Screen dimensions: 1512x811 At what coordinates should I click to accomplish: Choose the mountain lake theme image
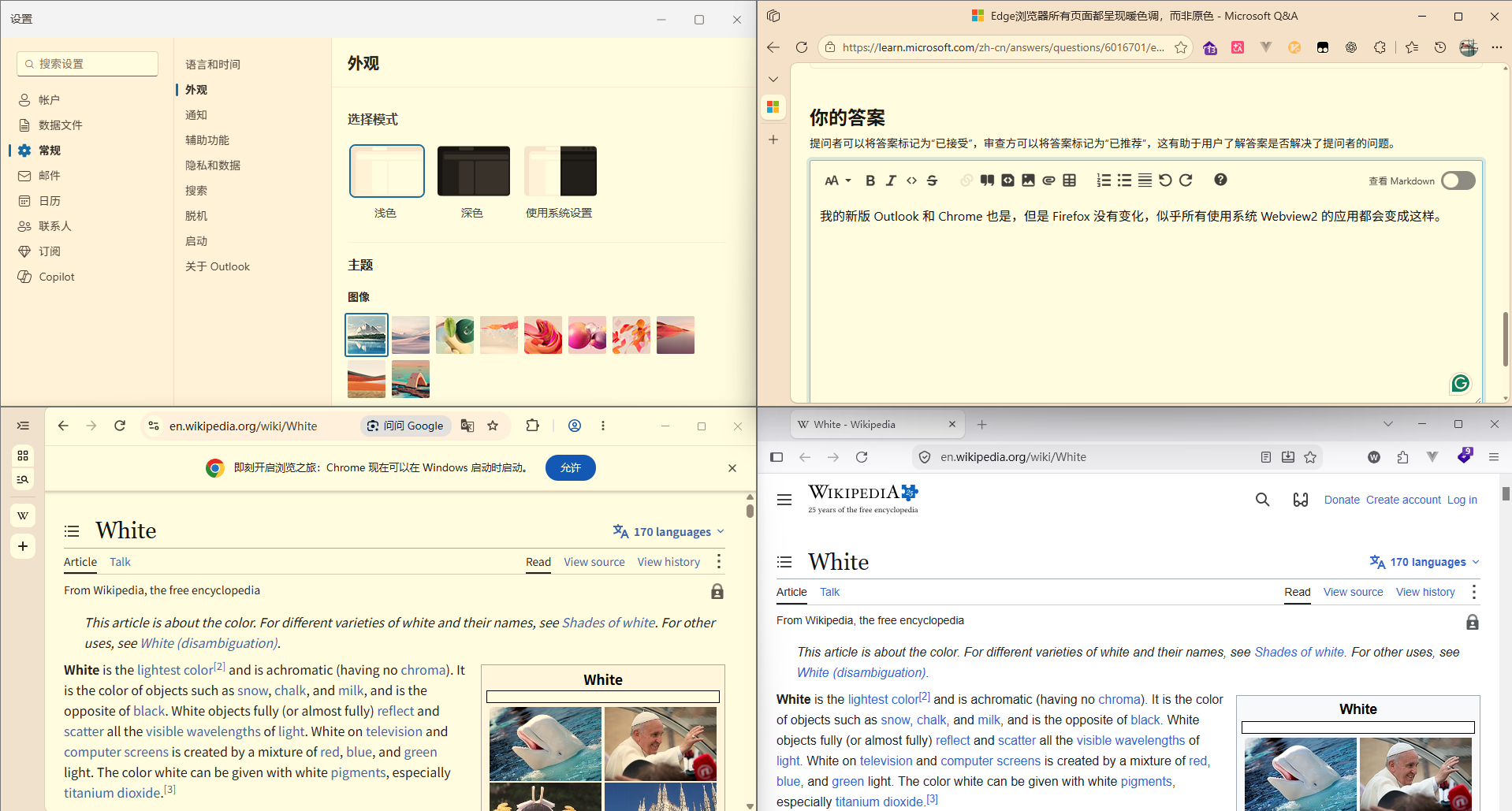(367, 335)
